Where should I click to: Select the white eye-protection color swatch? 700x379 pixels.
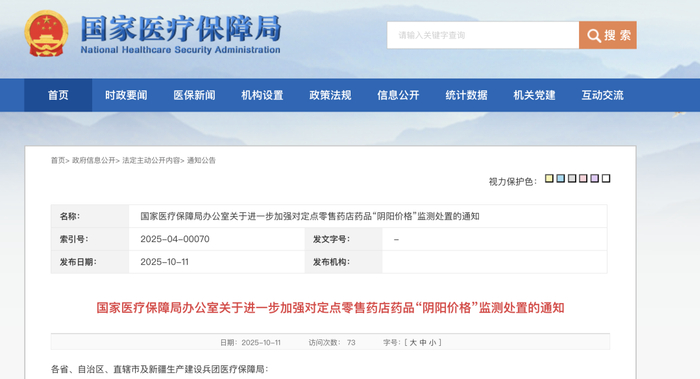point(606,179)
